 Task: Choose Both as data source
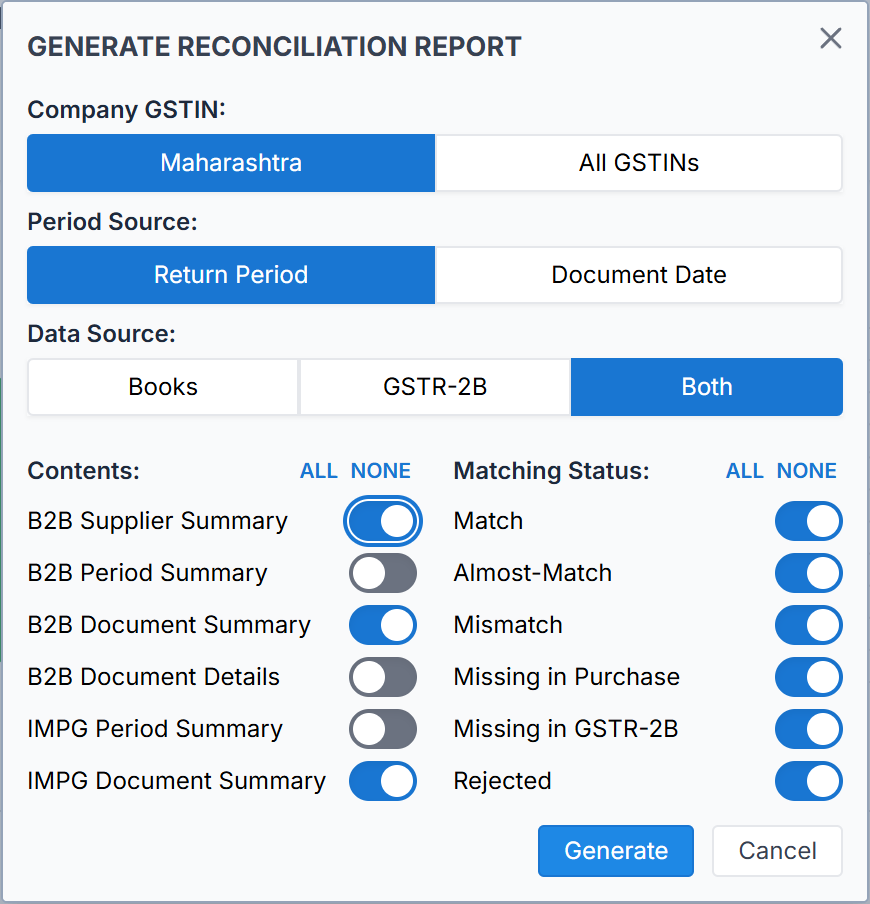coord(707,387)
